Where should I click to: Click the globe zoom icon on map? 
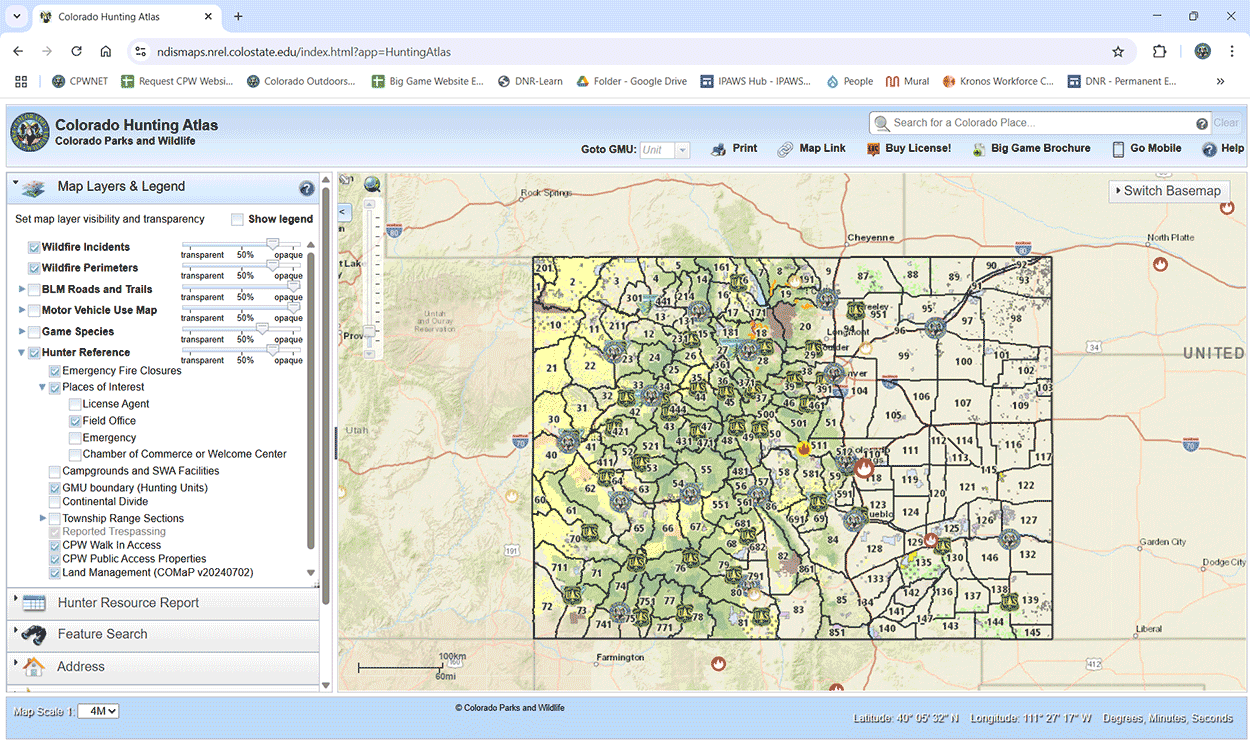(372, 184)
